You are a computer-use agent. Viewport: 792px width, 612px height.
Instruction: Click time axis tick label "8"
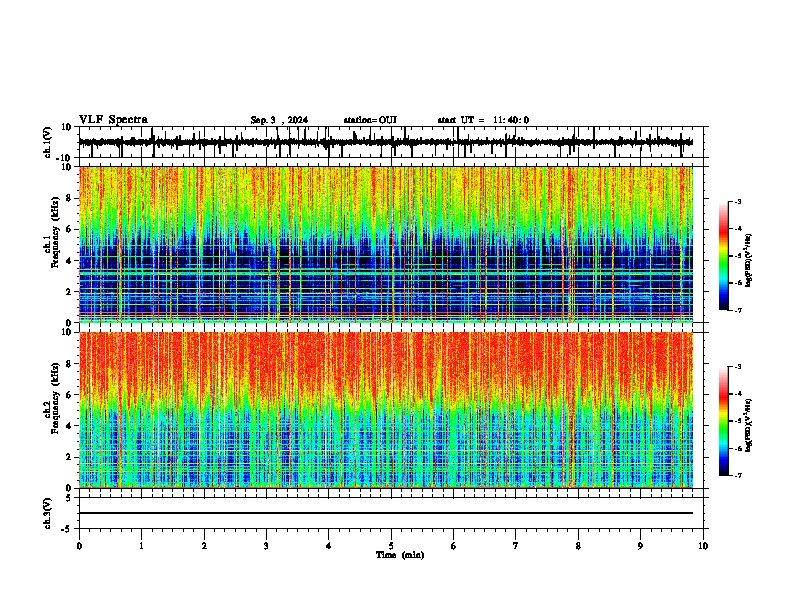tap(578, 546)
